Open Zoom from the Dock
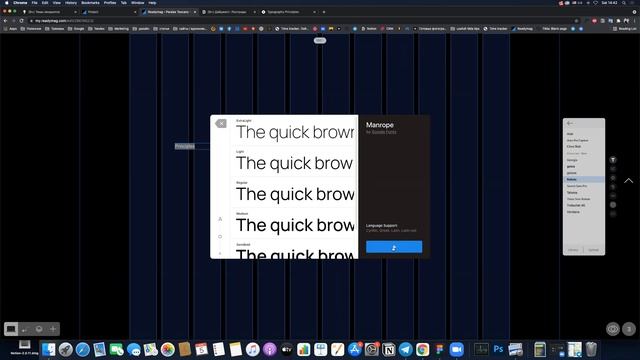This screenshot has height=360, width=640. (x=457, y=349)
